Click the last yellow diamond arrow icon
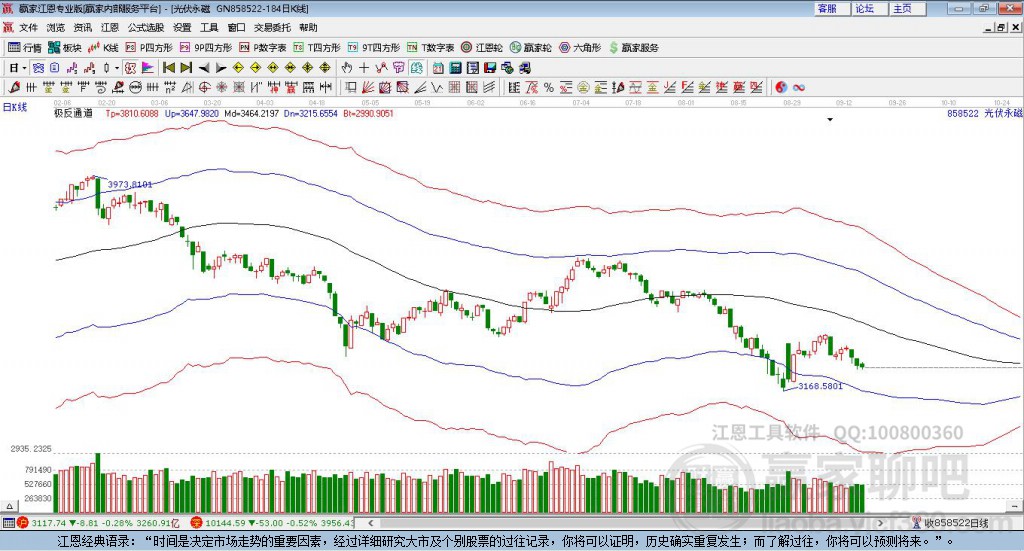Viewport: 1024px width, 551px height. point(325,68)
